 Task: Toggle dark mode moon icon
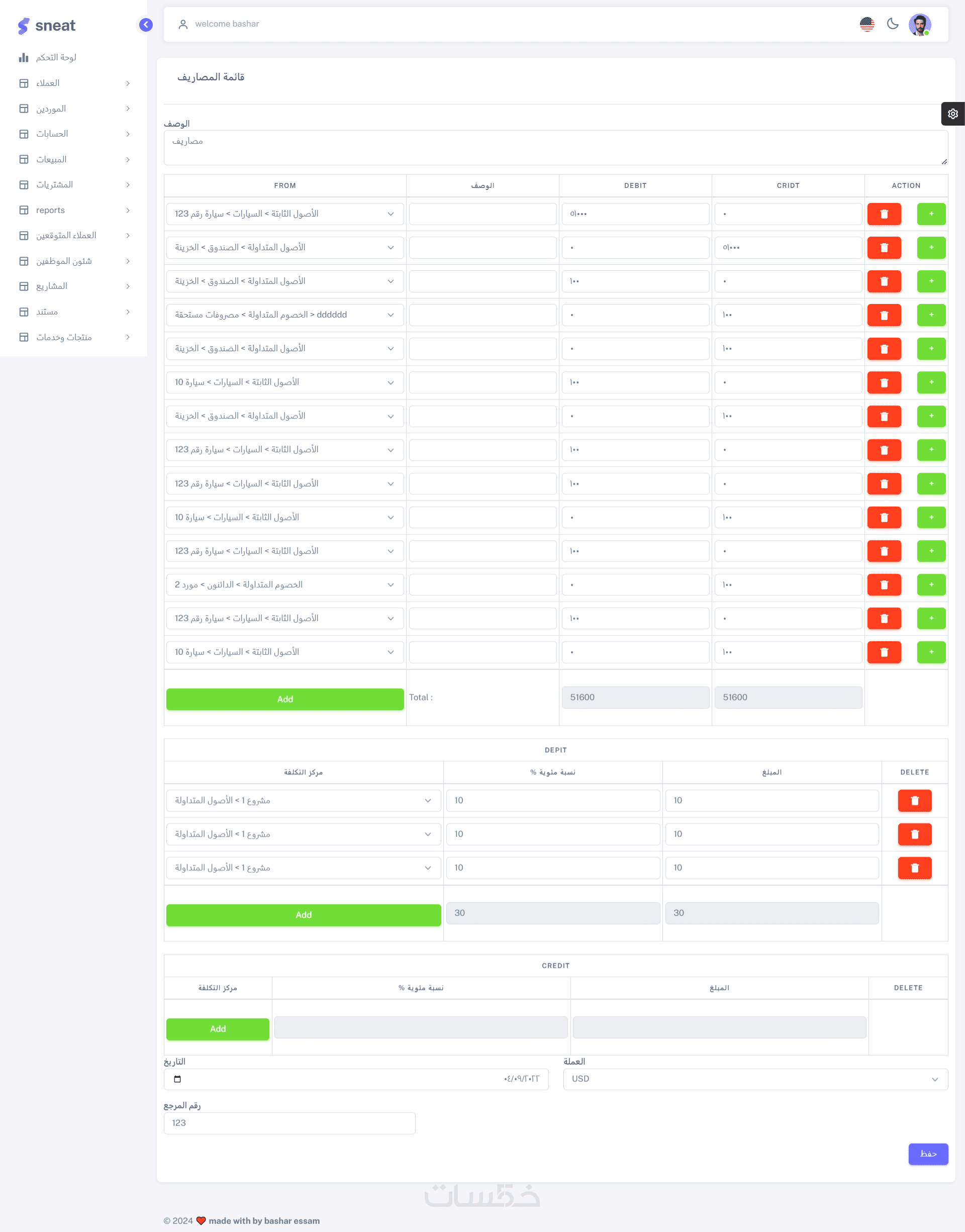click(x=893, y=24)
